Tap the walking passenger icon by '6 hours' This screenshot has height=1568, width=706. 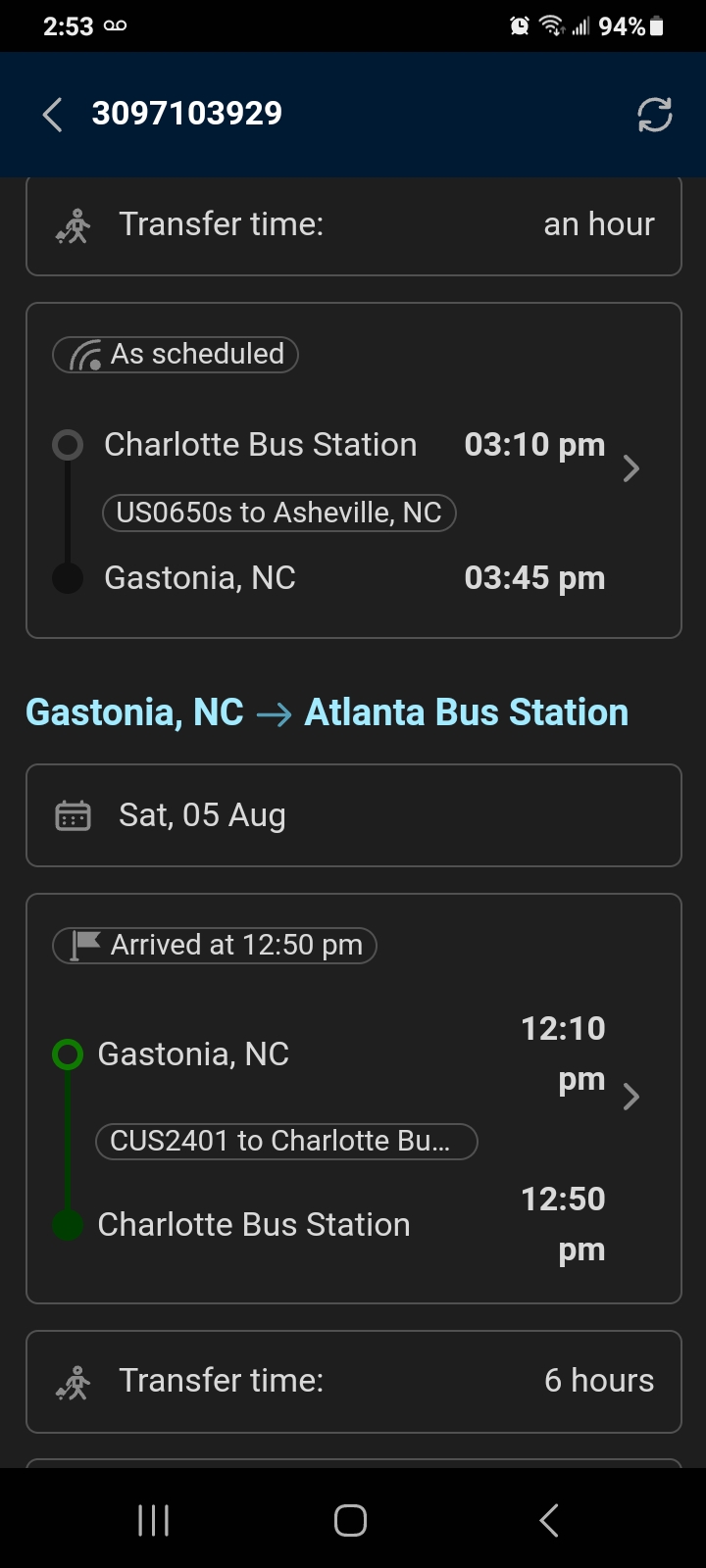point(74,1383)
